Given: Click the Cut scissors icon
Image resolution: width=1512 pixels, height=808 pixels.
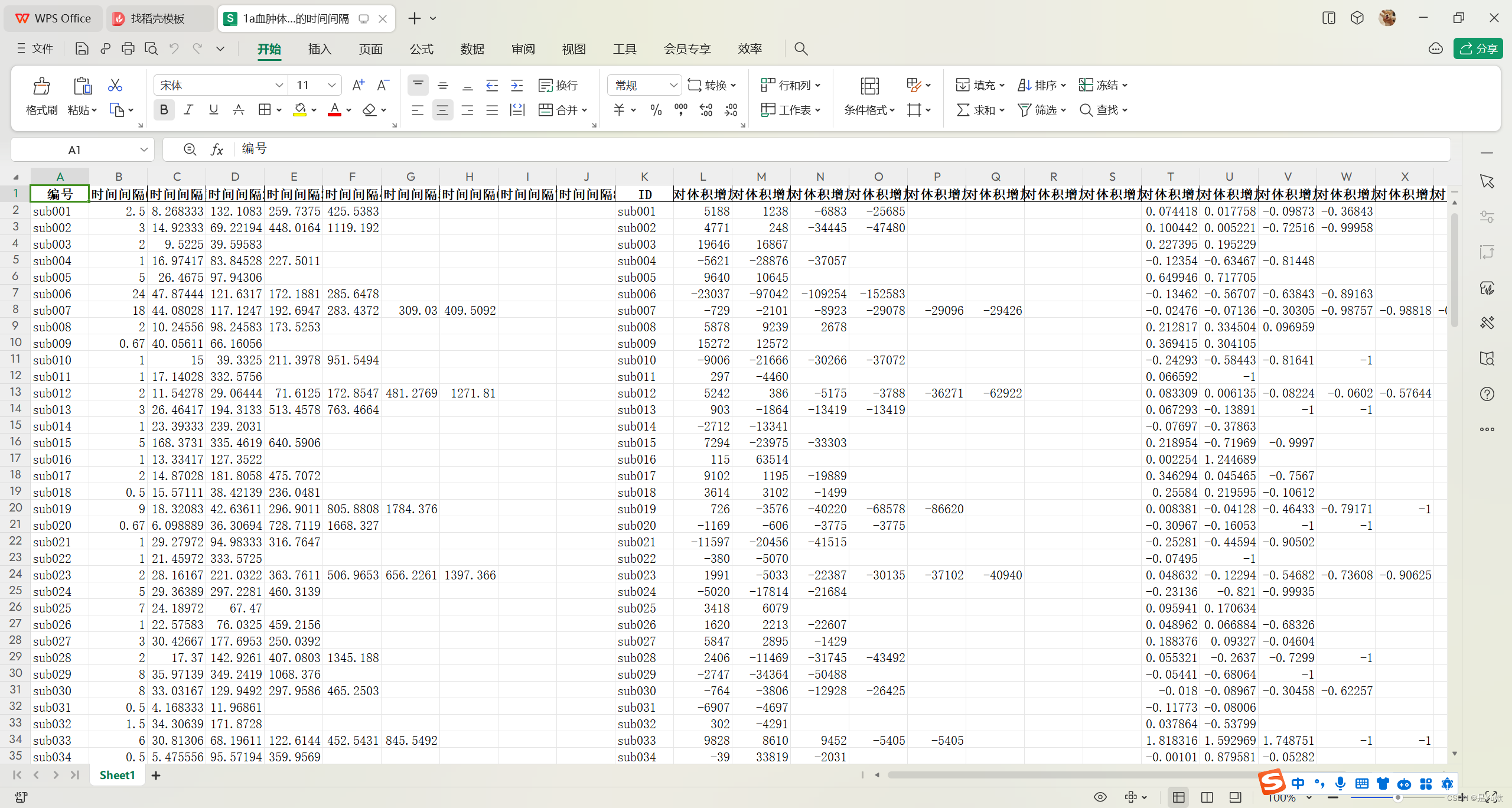Looking at the screenshot, I should point(115,86).
